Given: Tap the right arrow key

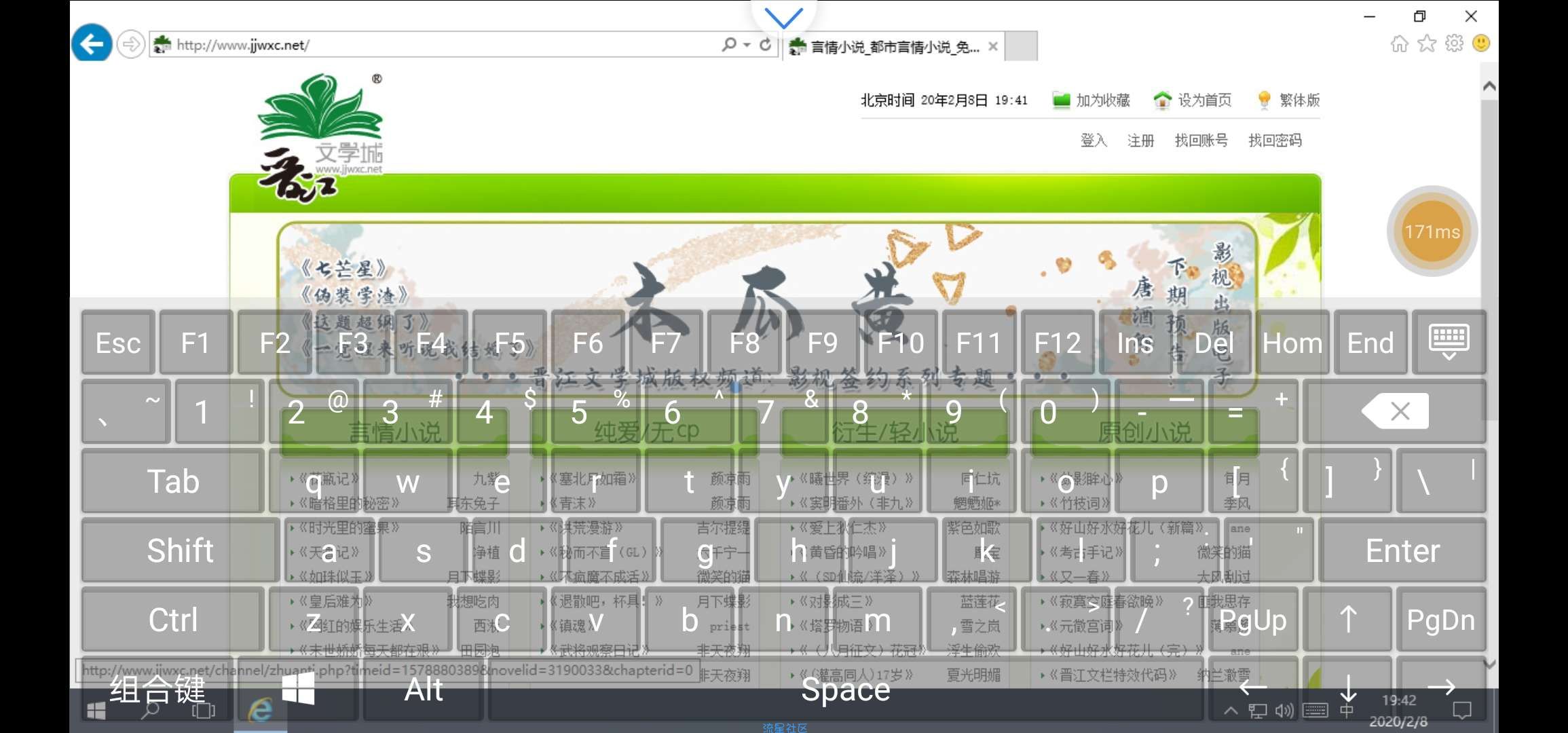Looking at the screenshot, I should (x=1441, y=688).
